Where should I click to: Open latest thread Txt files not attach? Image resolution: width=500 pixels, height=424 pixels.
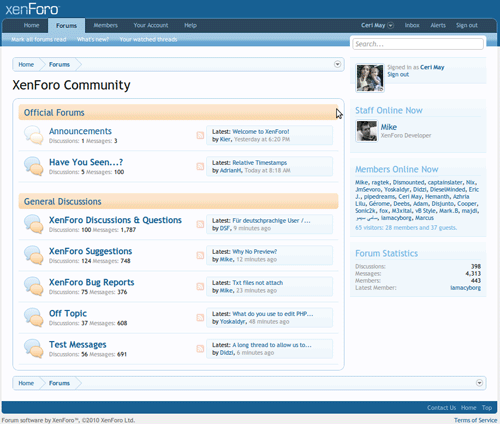point(258,283)
